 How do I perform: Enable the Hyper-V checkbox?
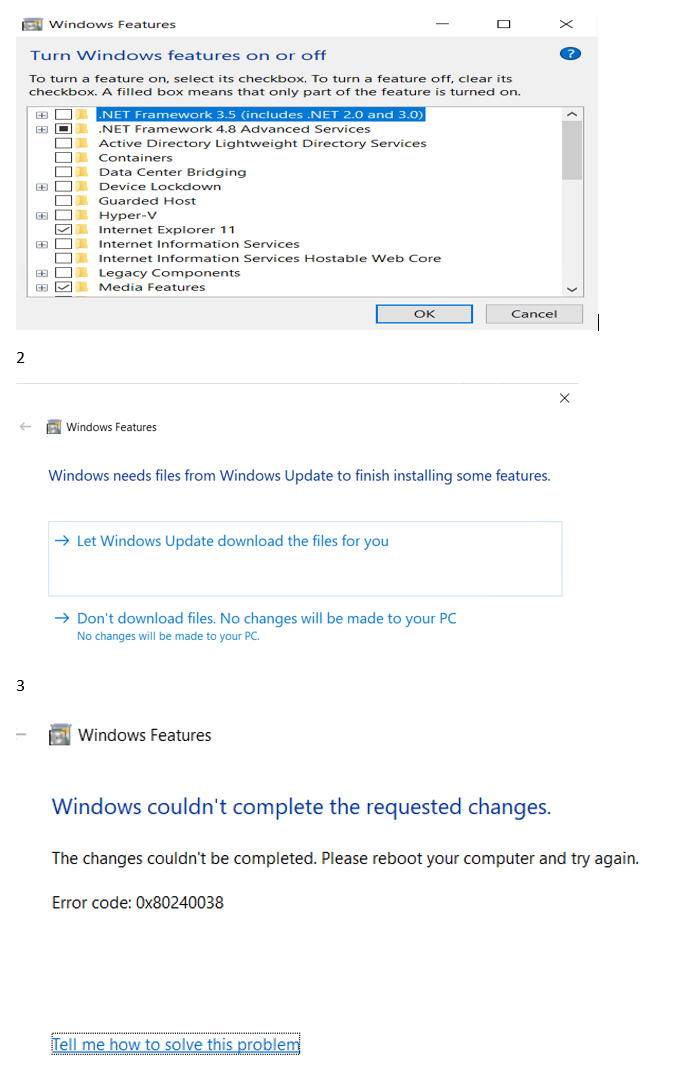coord(64,215)
